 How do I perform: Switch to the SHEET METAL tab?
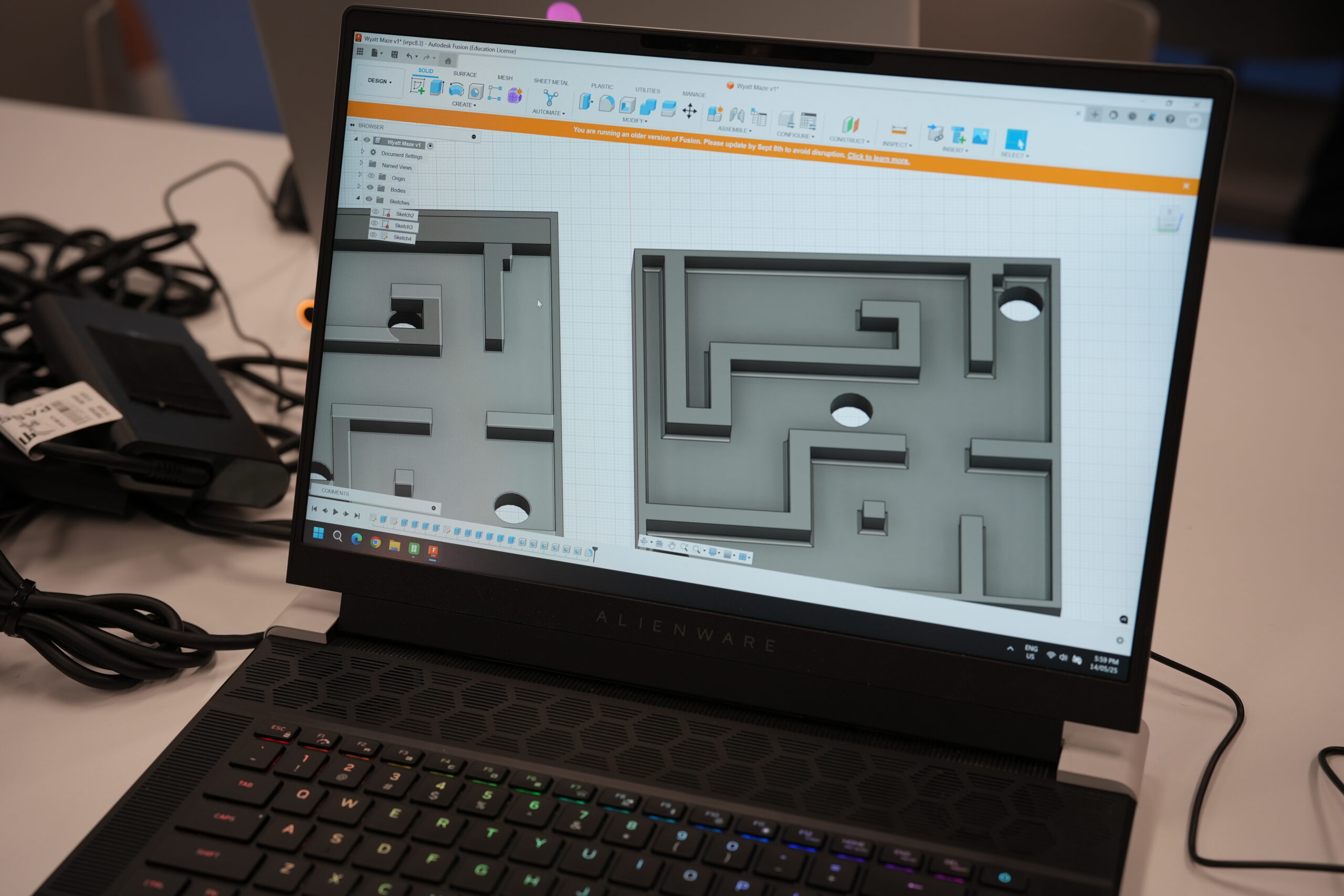coord(551,82)
